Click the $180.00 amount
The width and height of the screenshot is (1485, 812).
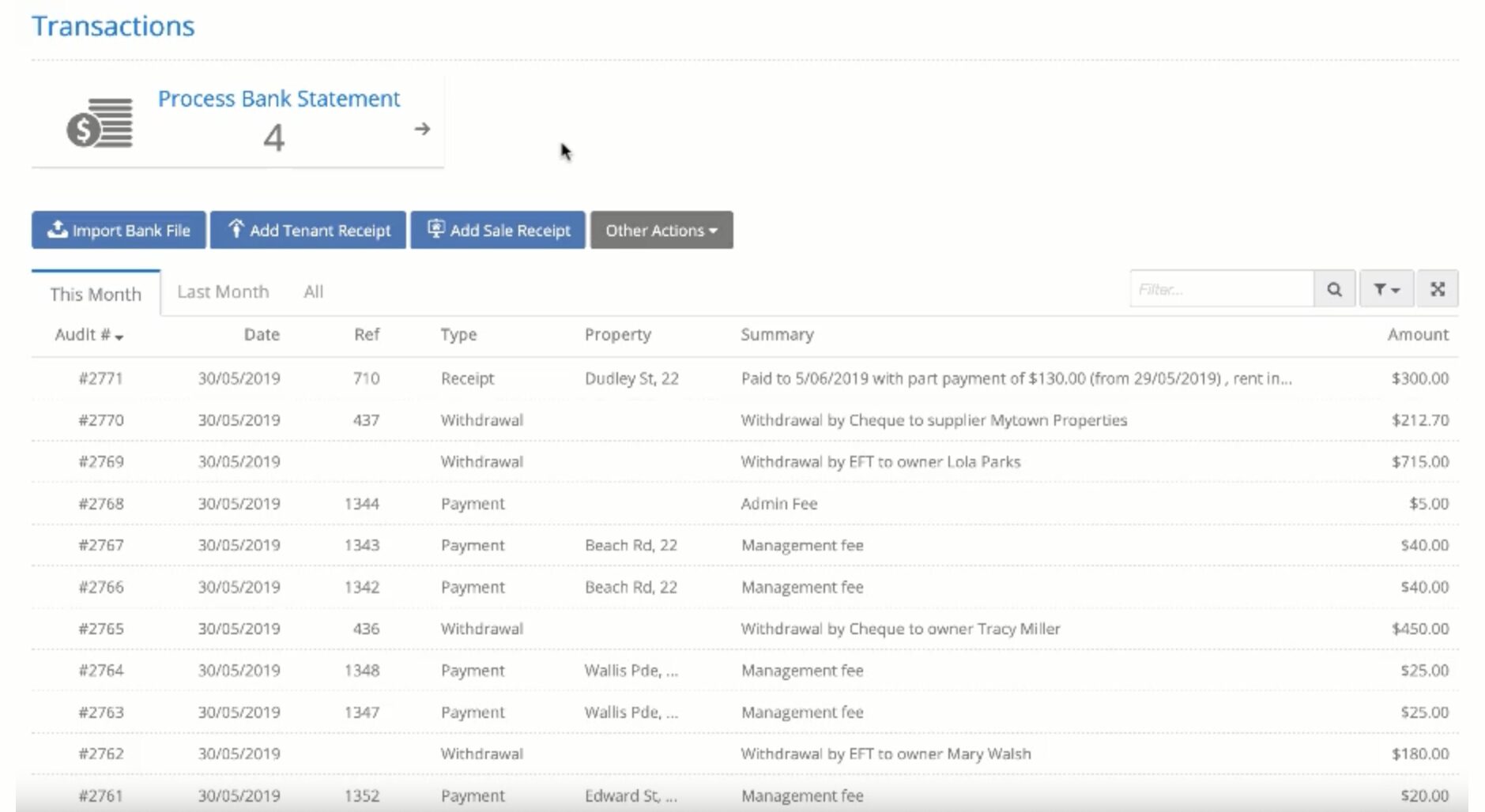coord(1420,754)
